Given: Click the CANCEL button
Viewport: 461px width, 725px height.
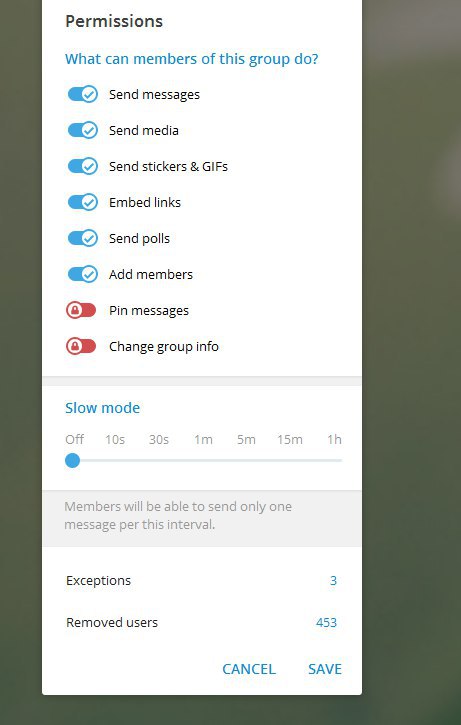Looking at the screenshot, I should pos(249,669).
